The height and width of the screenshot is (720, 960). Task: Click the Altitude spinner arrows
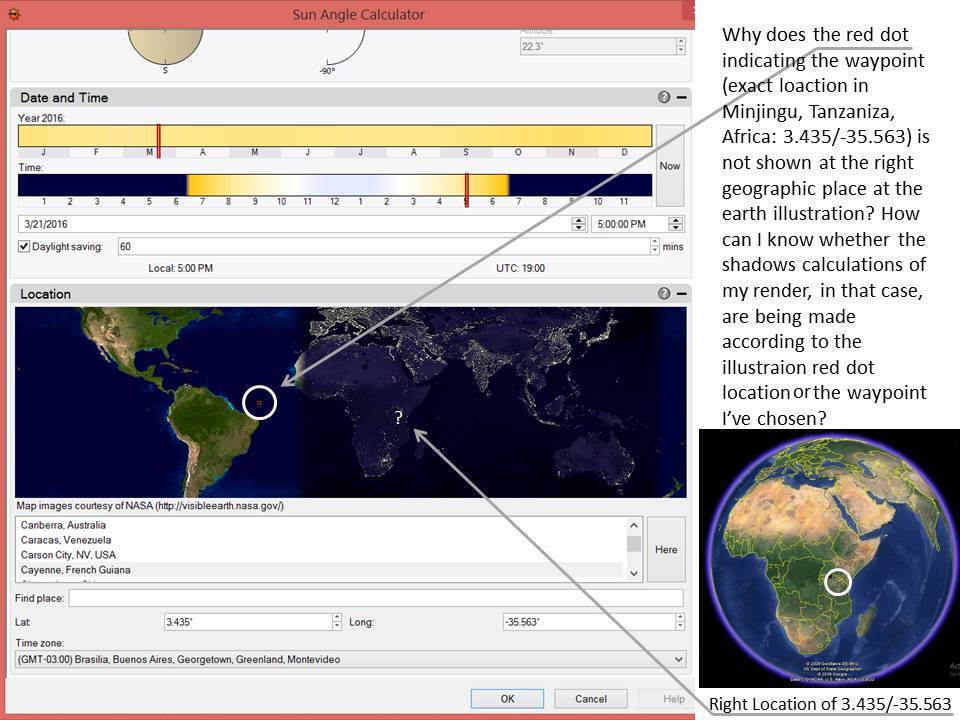(681, 46)
